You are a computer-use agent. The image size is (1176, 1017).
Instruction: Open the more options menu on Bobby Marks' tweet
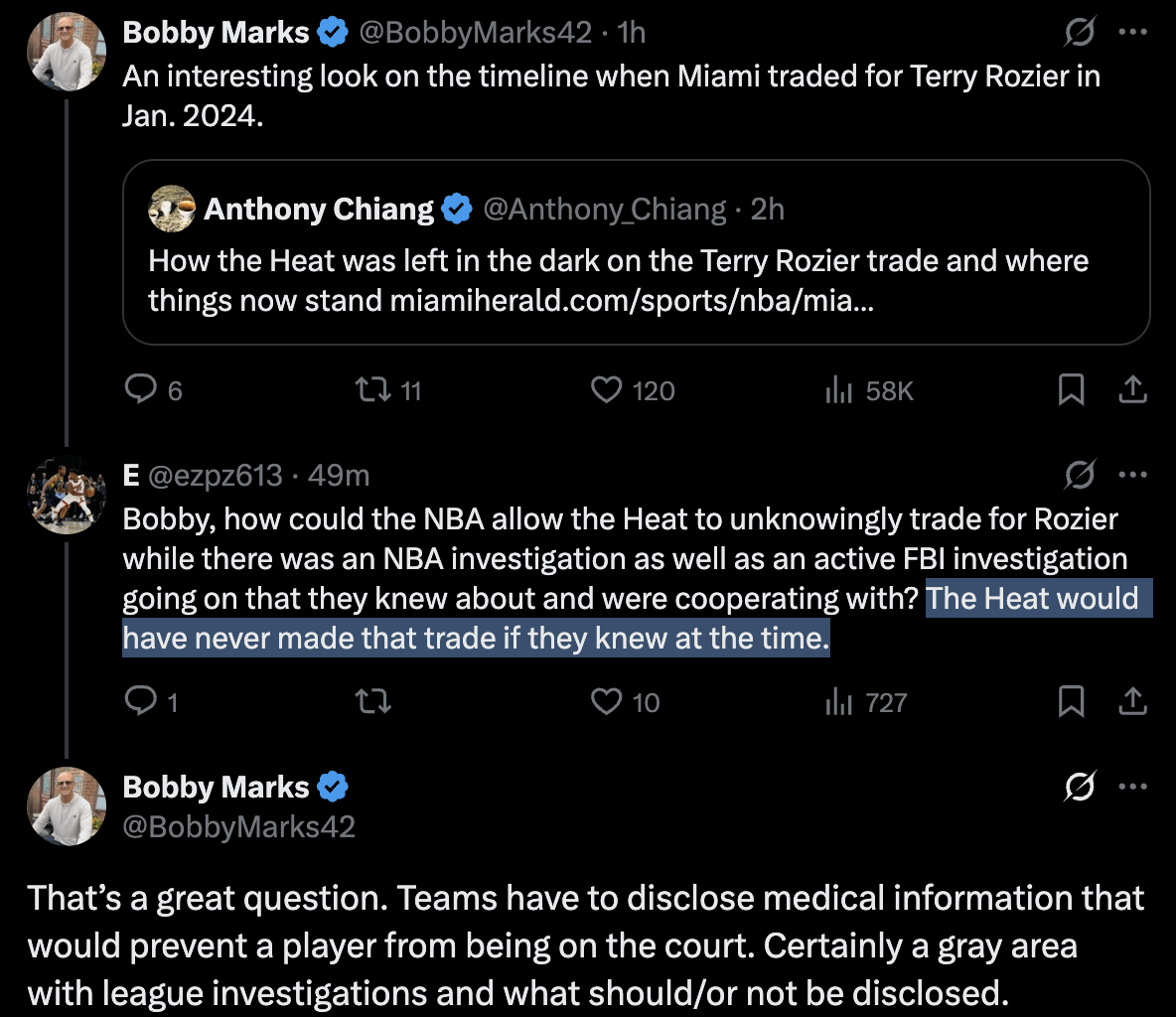tap(1133, 32)
